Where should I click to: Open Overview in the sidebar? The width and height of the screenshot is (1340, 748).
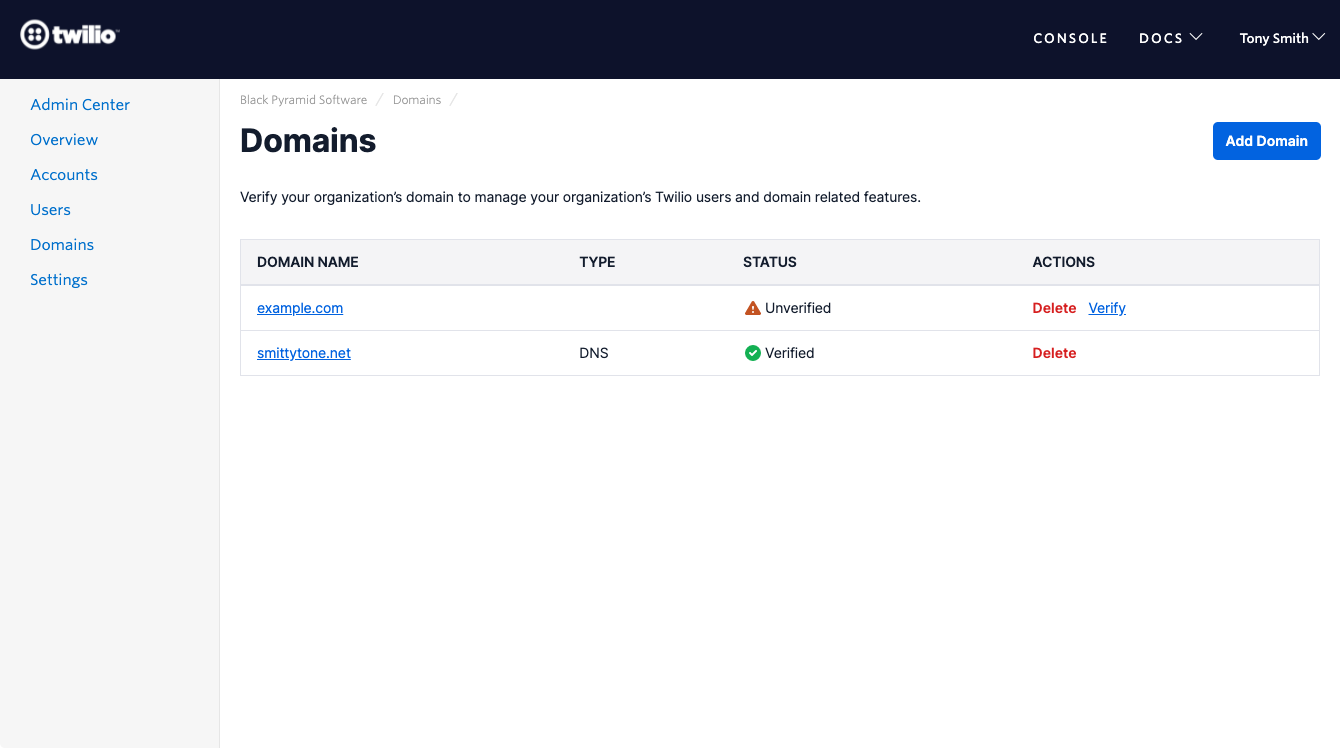(64, 140)
